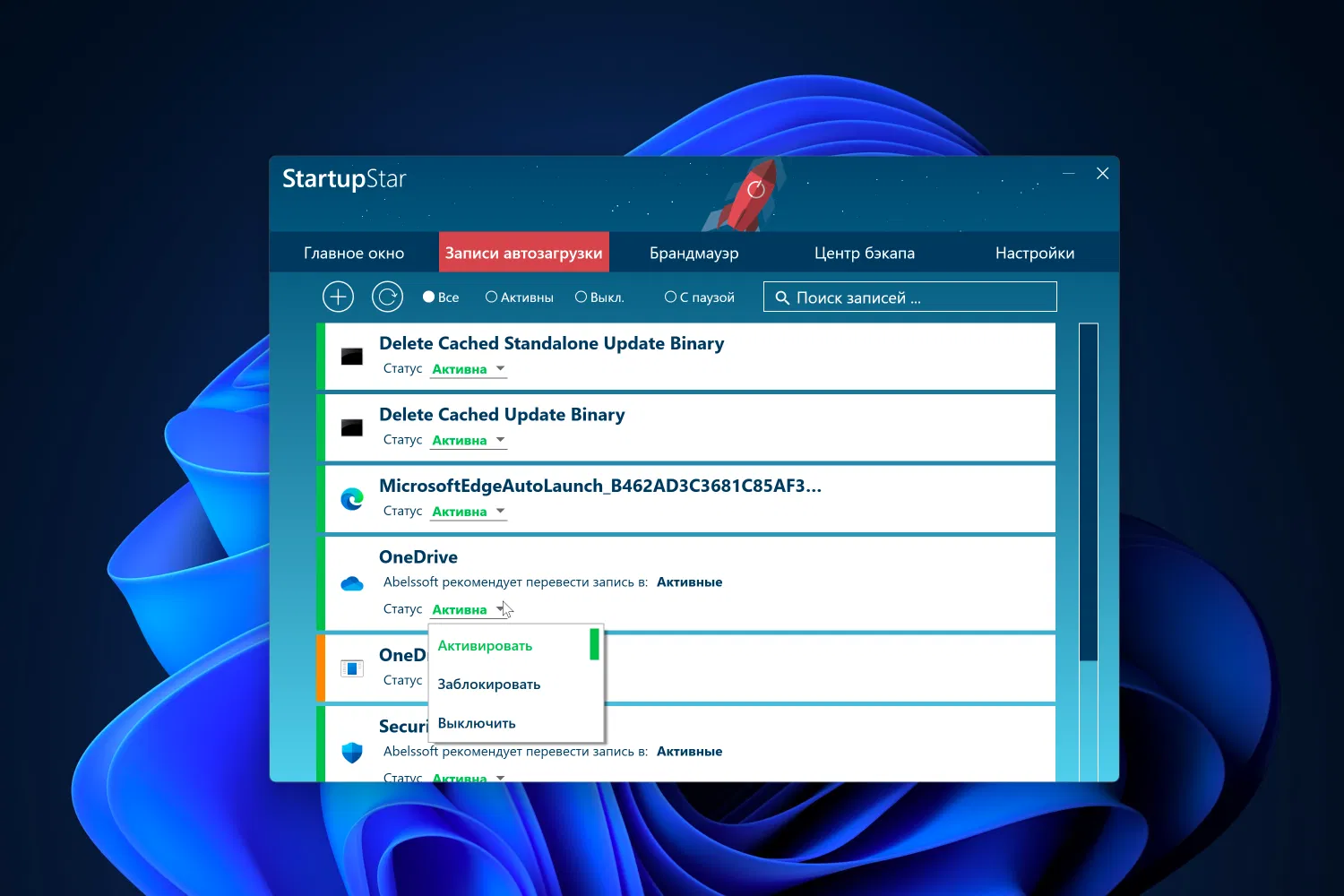Choose 'Активировать' from the status menu
1344x896 pixels.
click(x=516, y=645)
